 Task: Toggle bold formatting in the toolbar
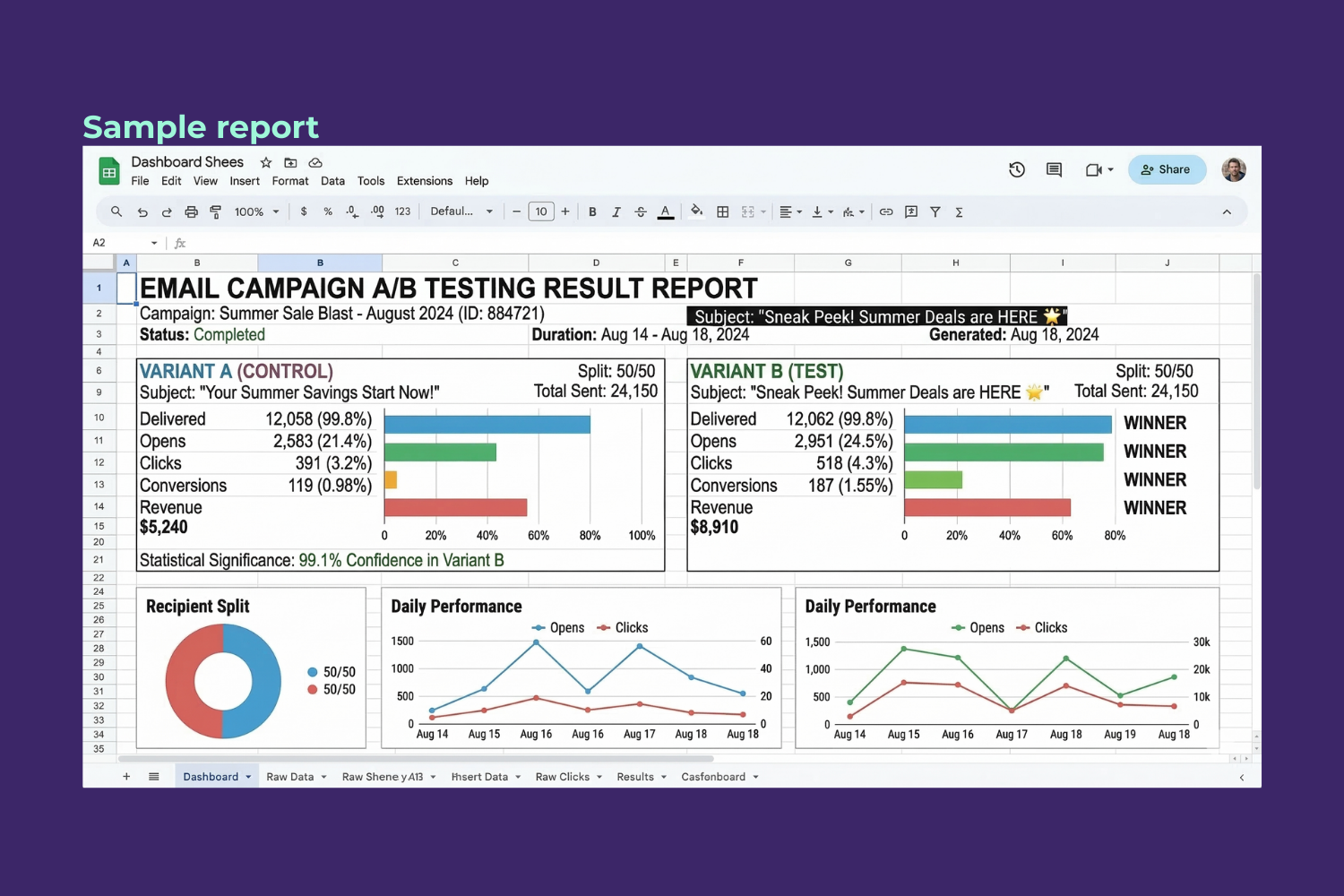coord(592,211)
